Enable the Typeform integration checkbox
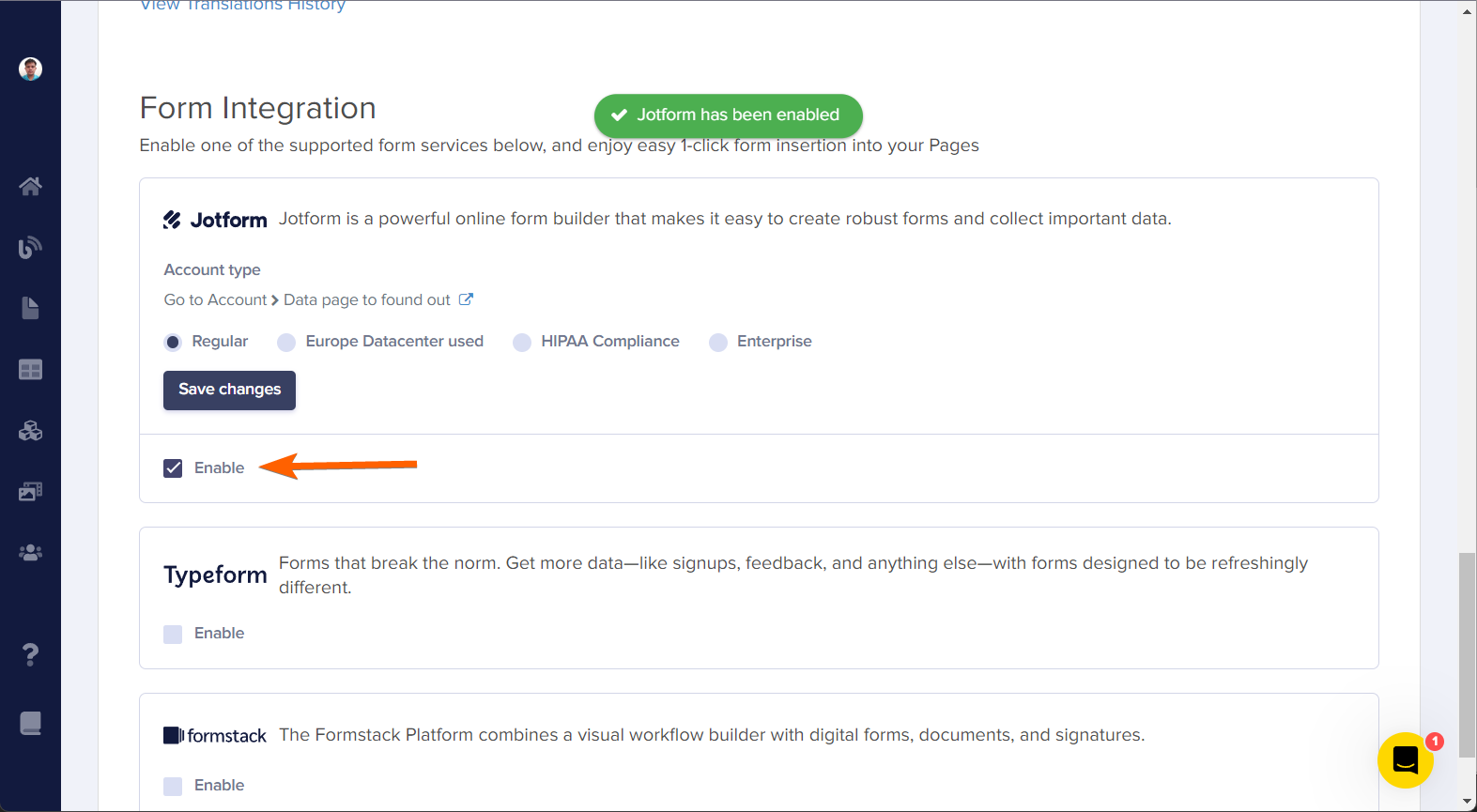Viewport: 1477px width, 812px height. pos(173,634)
